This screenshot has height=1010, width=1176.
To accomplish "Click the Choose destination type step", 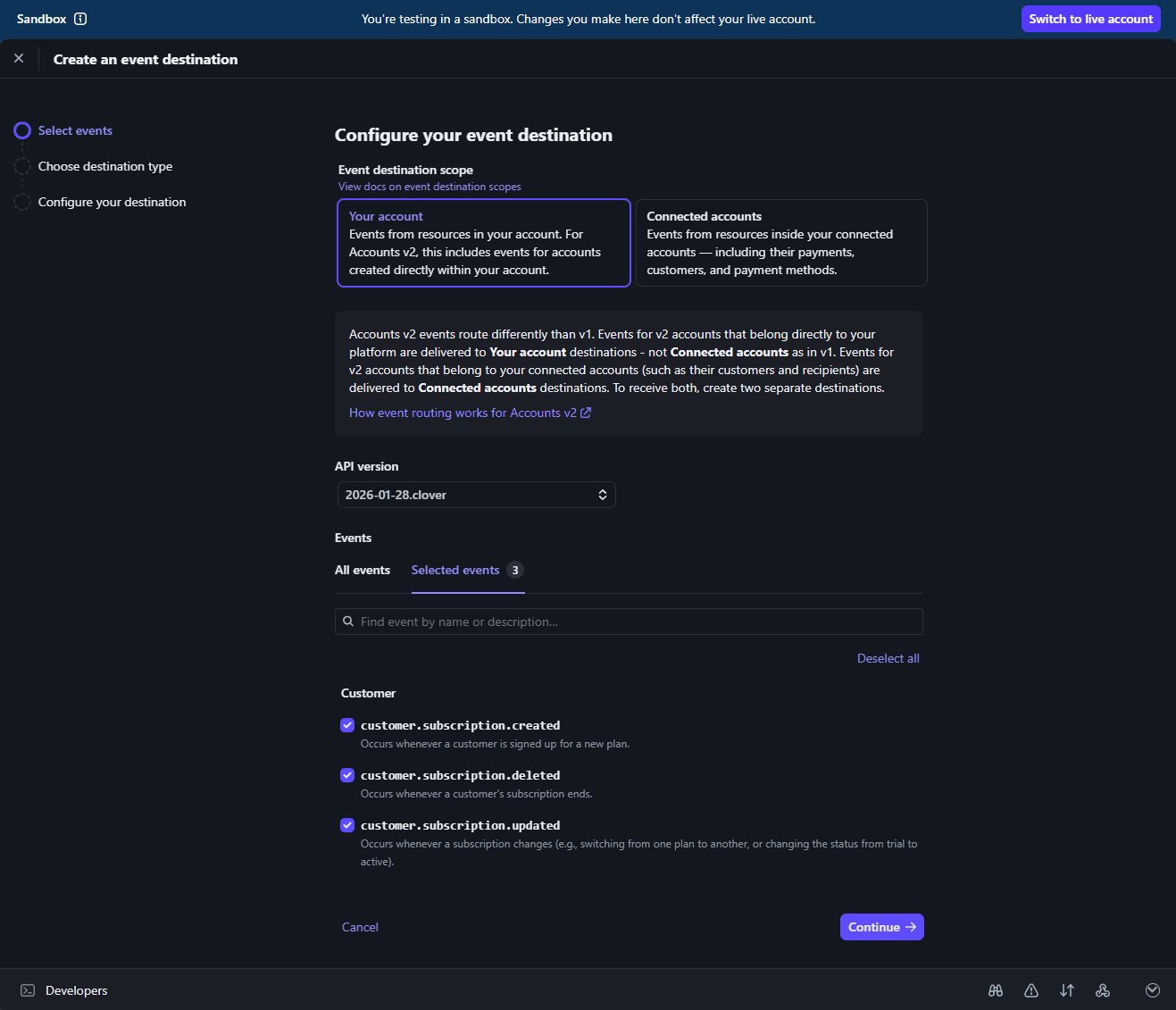I will point(105,166).
